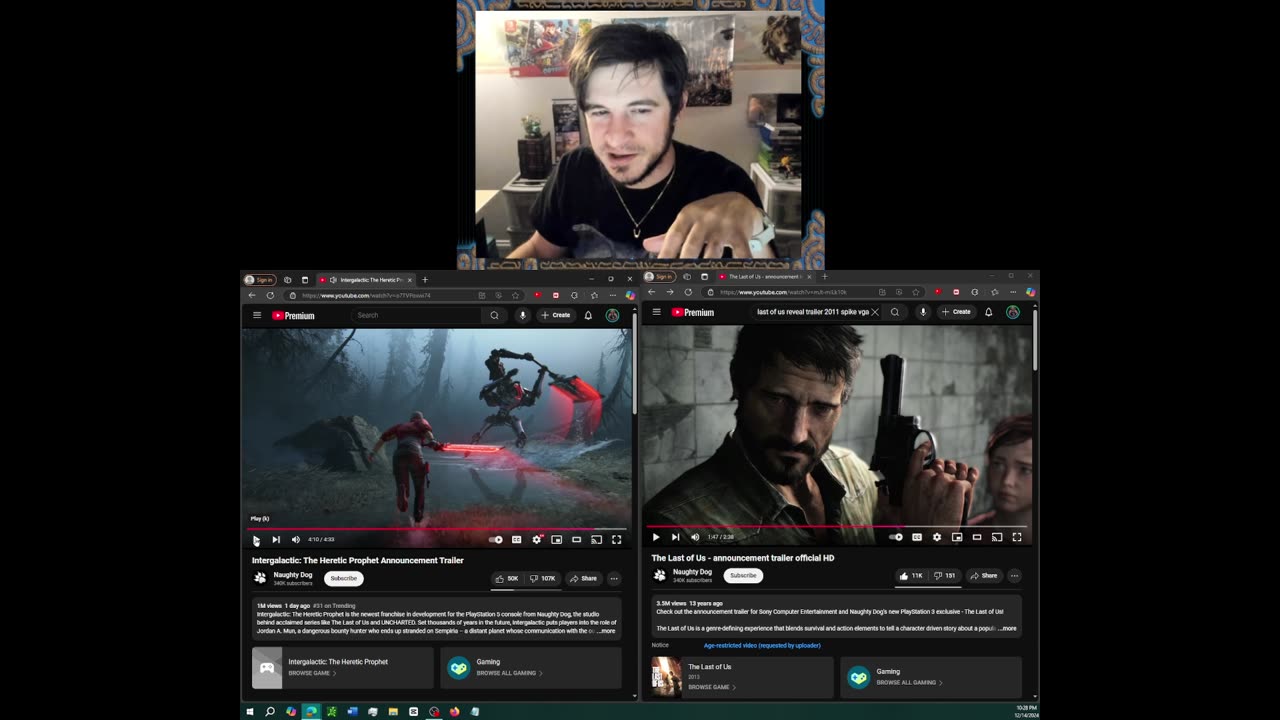Open new tab in Intergalactic browser window
Image resolution: width=1280 pixels, height=720 pixels.
click(425, 280)
